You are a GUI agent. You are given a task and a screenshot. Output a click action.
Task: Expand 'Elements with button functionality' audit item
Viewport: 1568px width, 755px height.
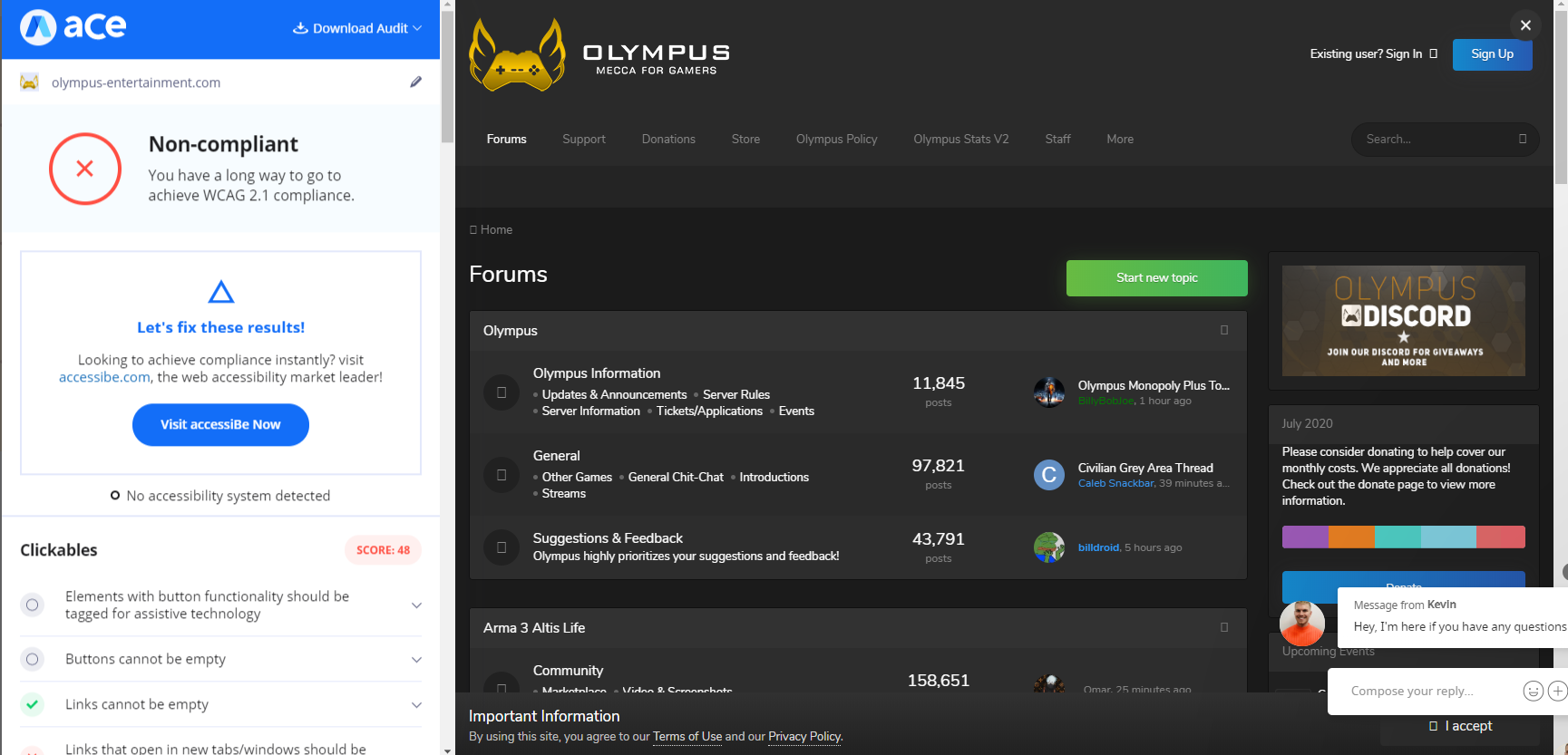pos(416,605)
